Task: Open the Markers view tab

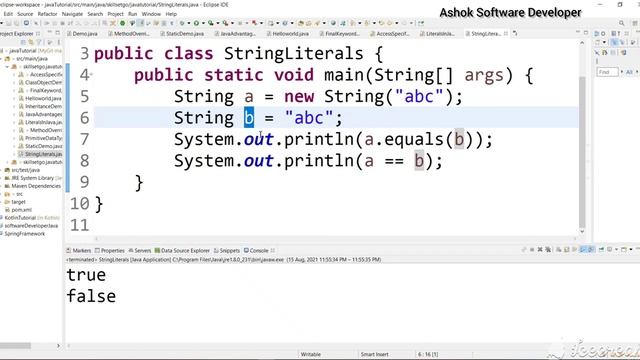Action: point(79,251)
